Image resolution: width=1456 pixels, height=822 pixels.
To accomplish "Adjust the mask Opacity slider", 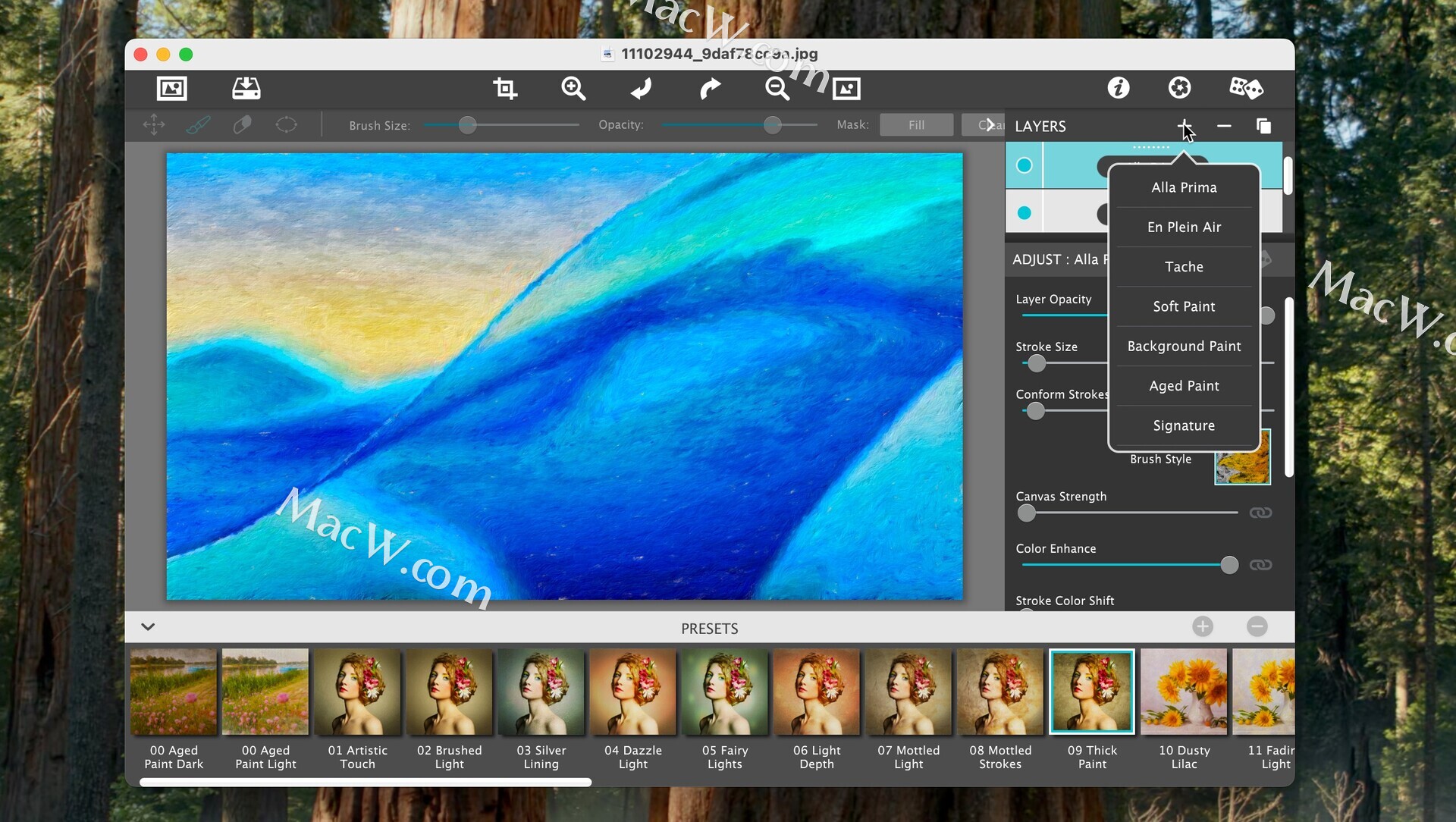I will coord(772,125).
